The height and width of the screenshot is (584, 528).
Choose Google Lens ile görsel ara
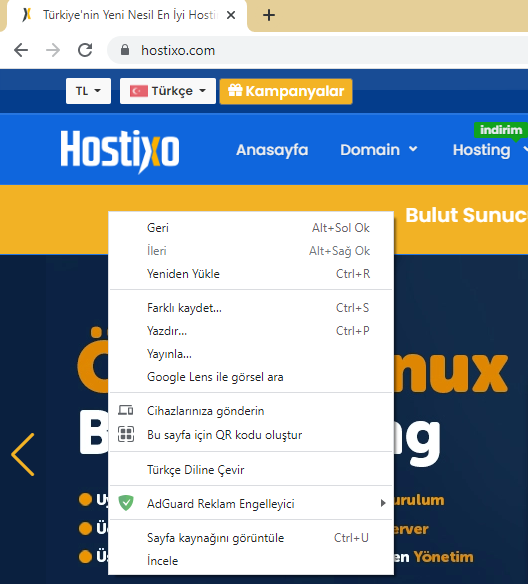pos(251,377)
